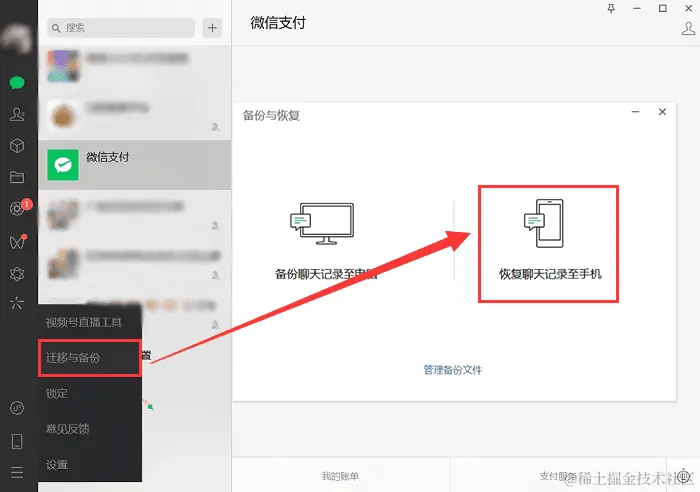Screen dimensions: 700x492
Task: Open the 管理备份文件 link
Action: point(453,370)
